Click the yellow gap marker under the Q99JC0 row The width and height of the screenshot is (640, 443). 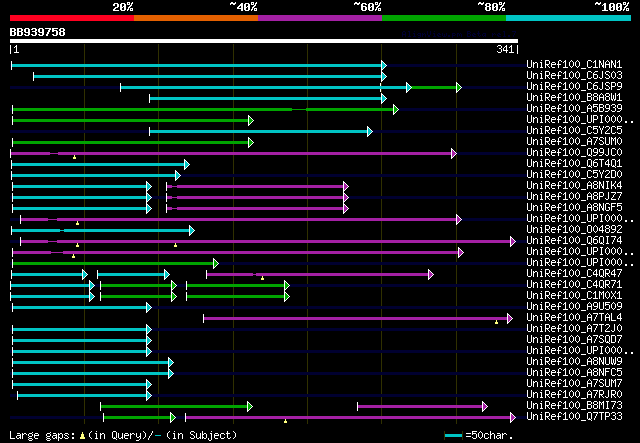tap(74, 157)
